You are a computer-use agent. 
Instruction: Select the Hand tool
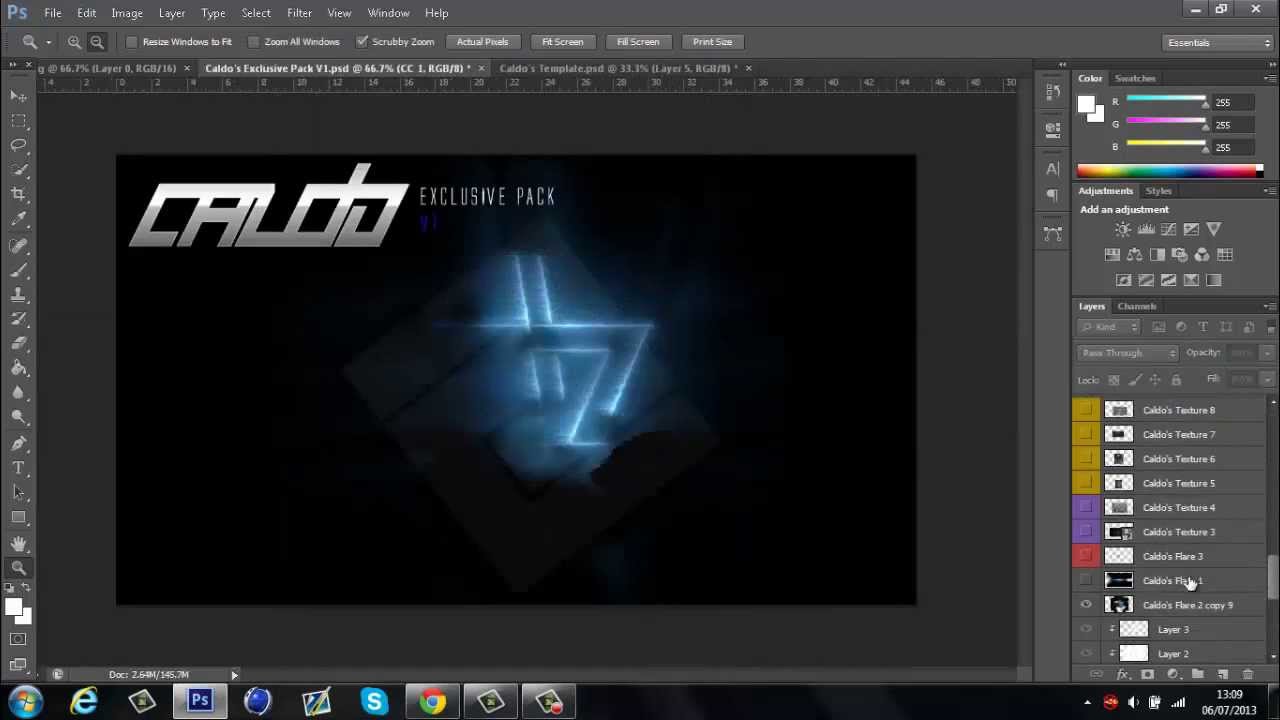[19, 543]
